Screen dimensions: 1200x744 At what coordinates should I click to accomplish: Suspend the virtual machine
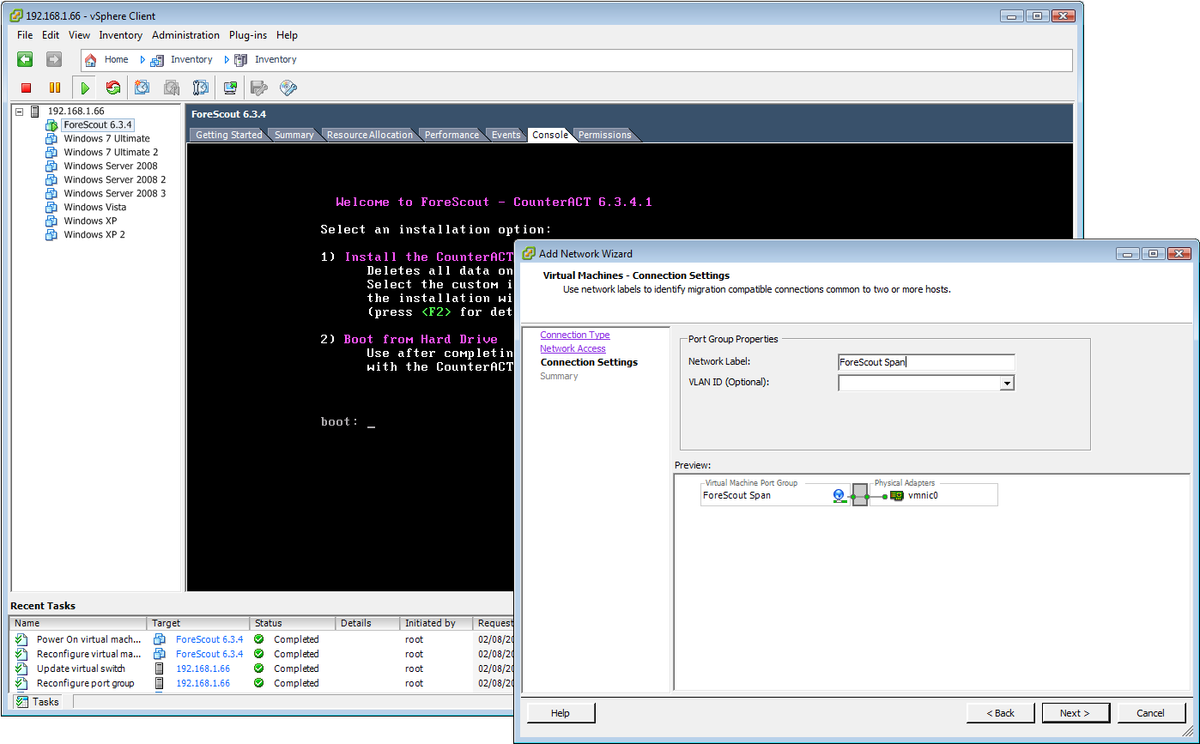[x=56, y=87]
